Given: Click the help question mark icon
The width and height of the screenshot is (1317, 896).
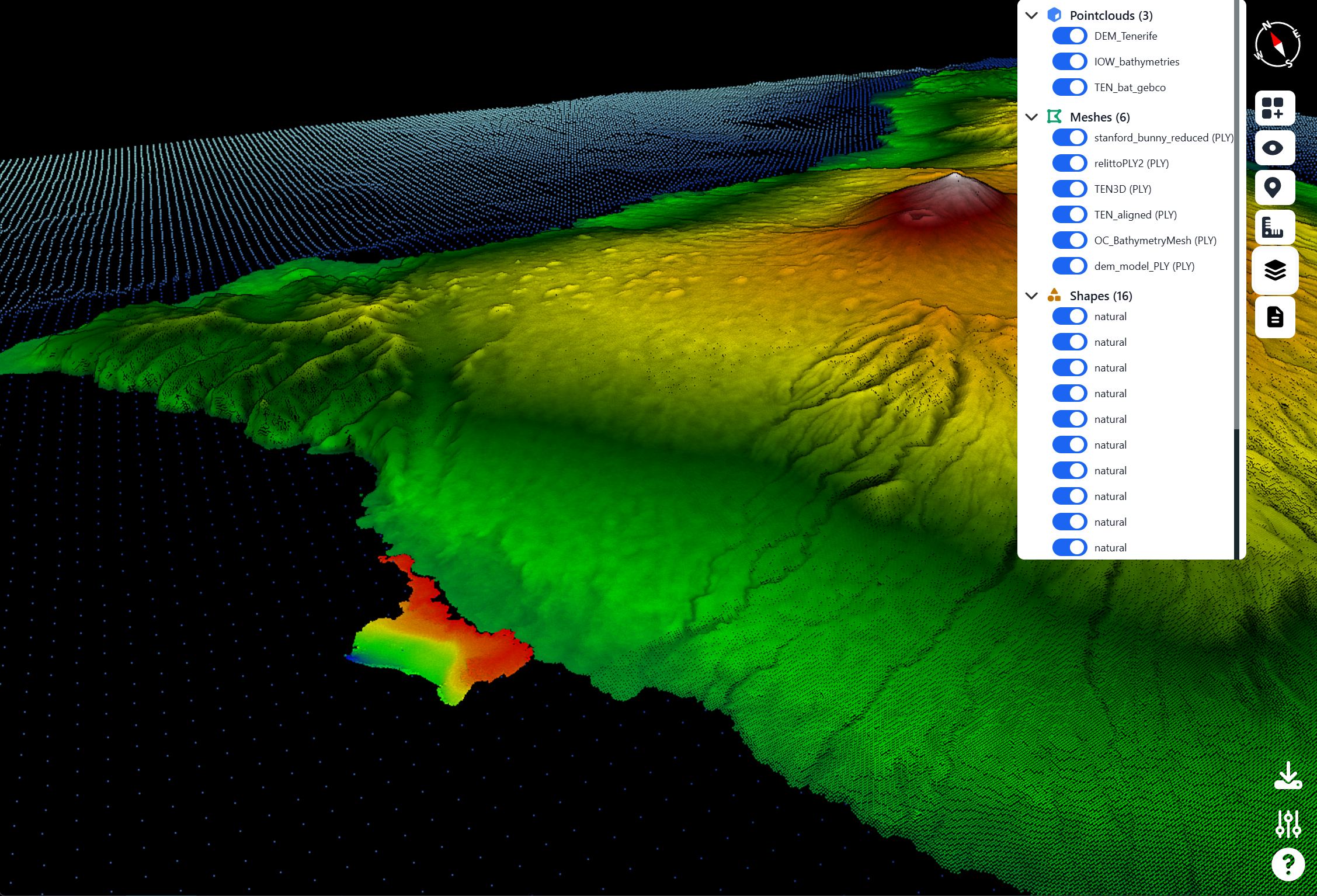Looking at the screenshot, I should point(1288,864).
